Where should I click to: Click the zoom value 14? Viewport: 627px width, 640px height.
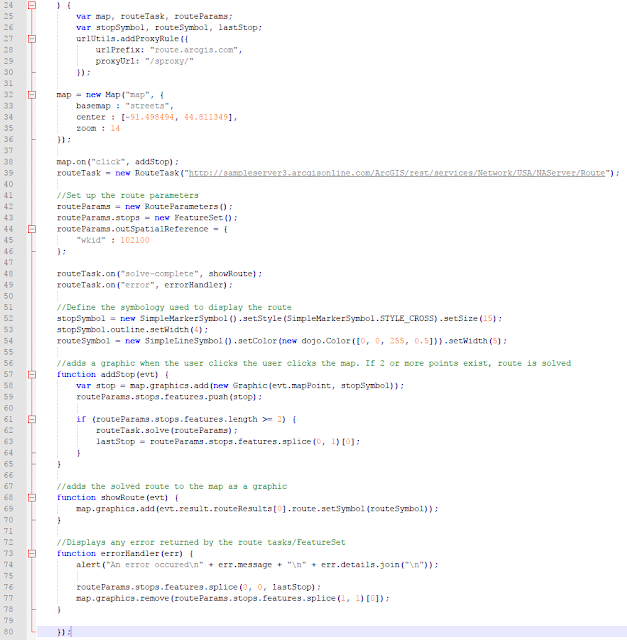click(x=115, y=128)
